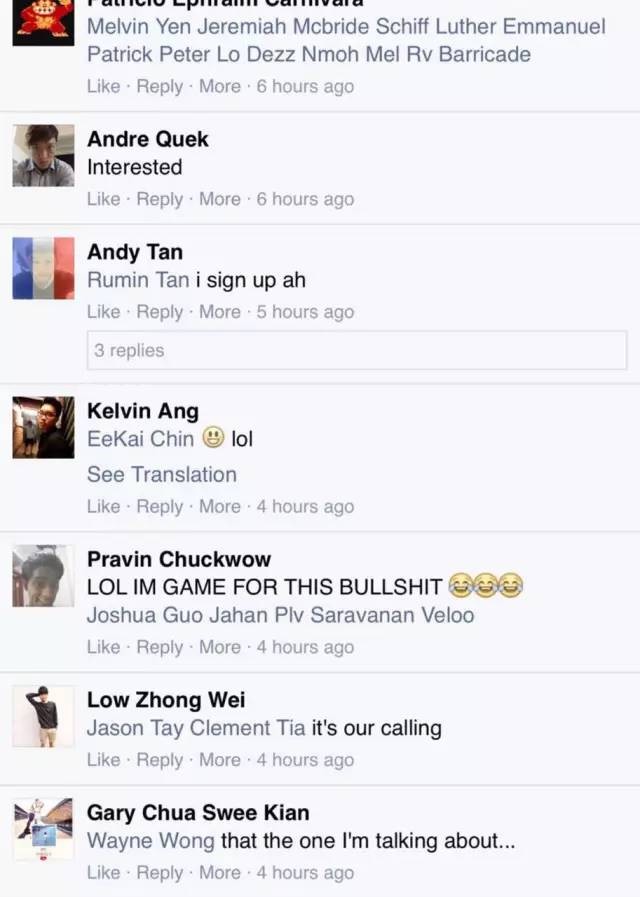This screenshot has width=640, height=897.
Task: Reply to Gary Chua Swee Kian's comment
Action: click(x=160, y=872)
